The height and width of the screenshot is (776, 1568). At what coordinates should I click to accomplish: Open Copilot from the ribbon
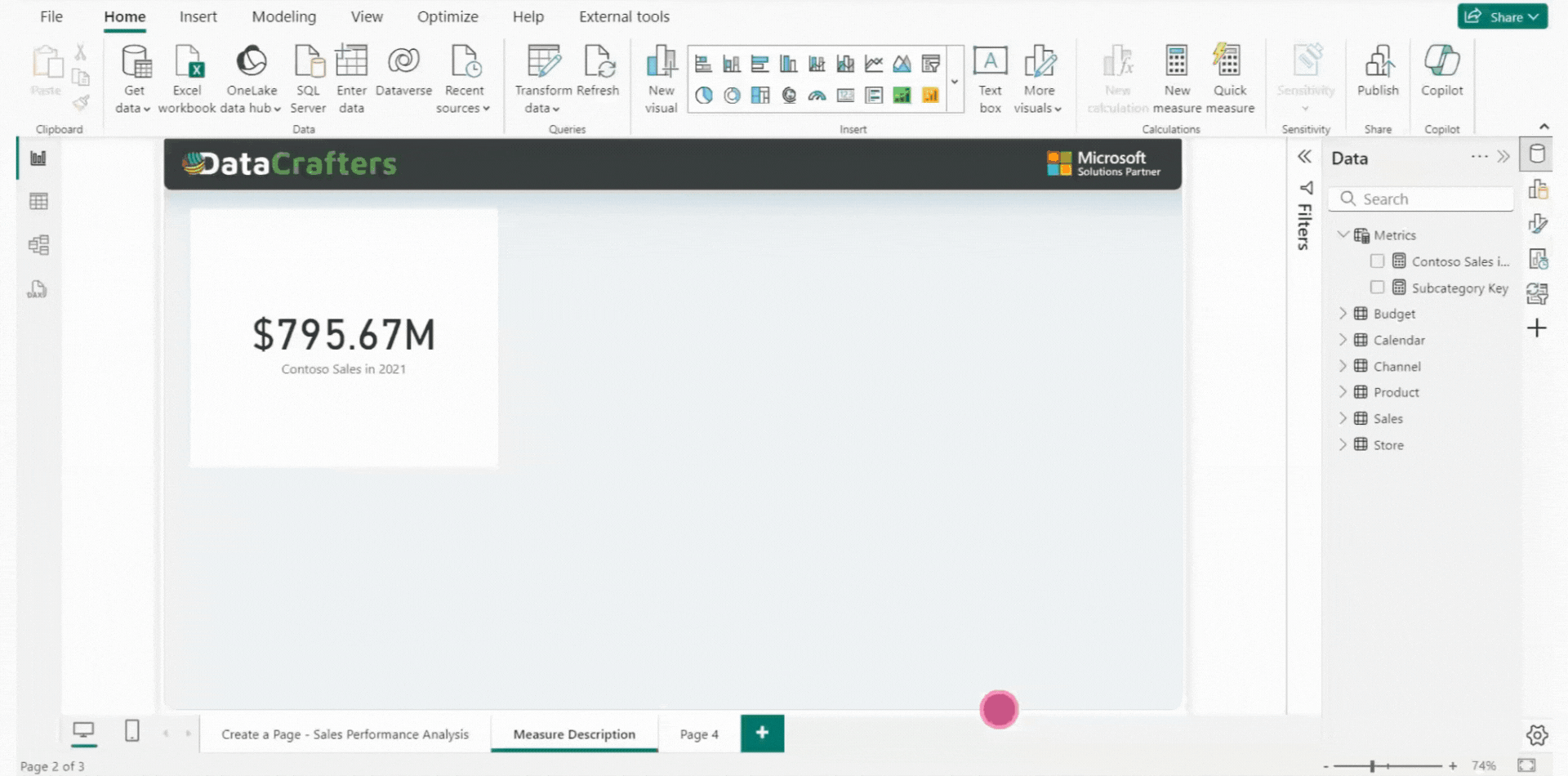pos(1441,62)
